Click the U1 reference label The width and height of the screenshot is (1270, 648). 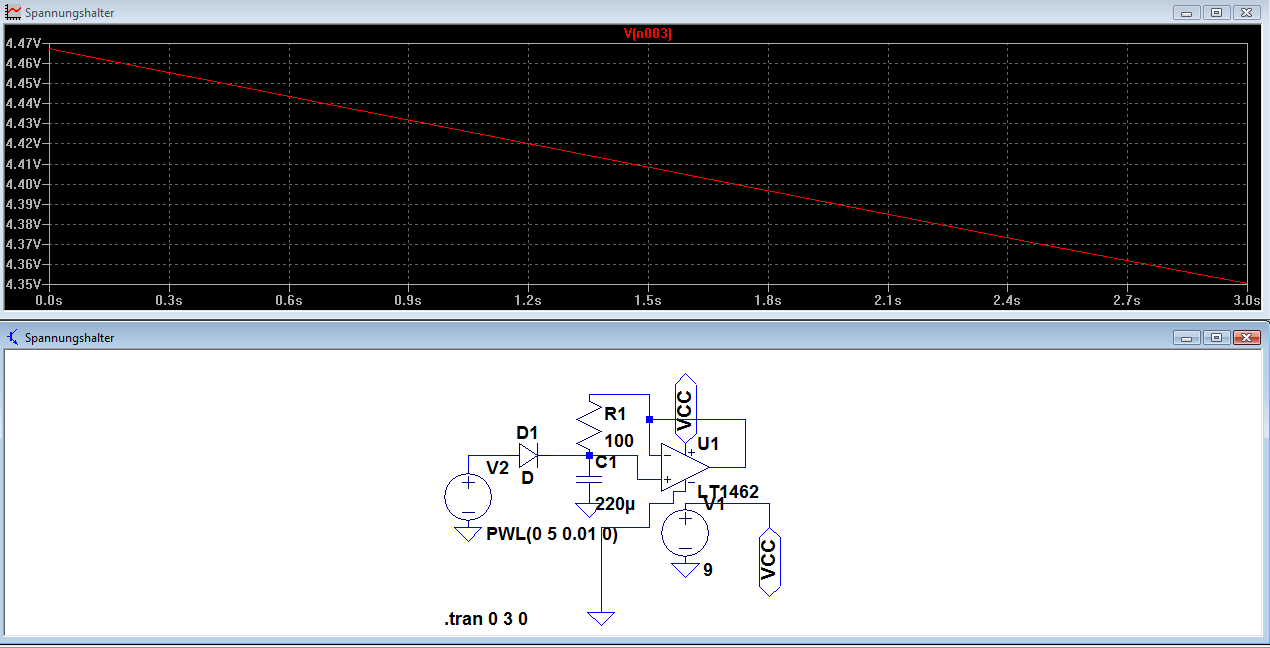[709, 443]
